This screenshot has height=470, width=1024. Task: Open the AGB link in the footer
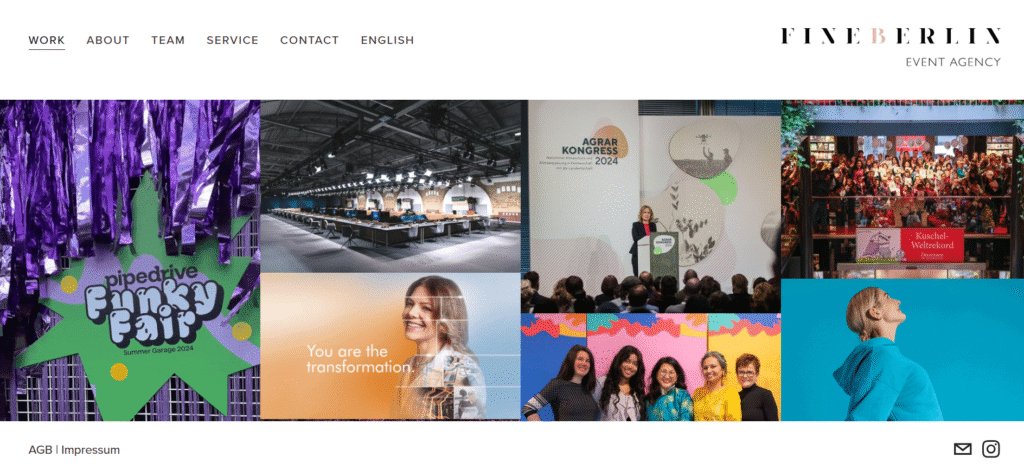coord(40,450)
